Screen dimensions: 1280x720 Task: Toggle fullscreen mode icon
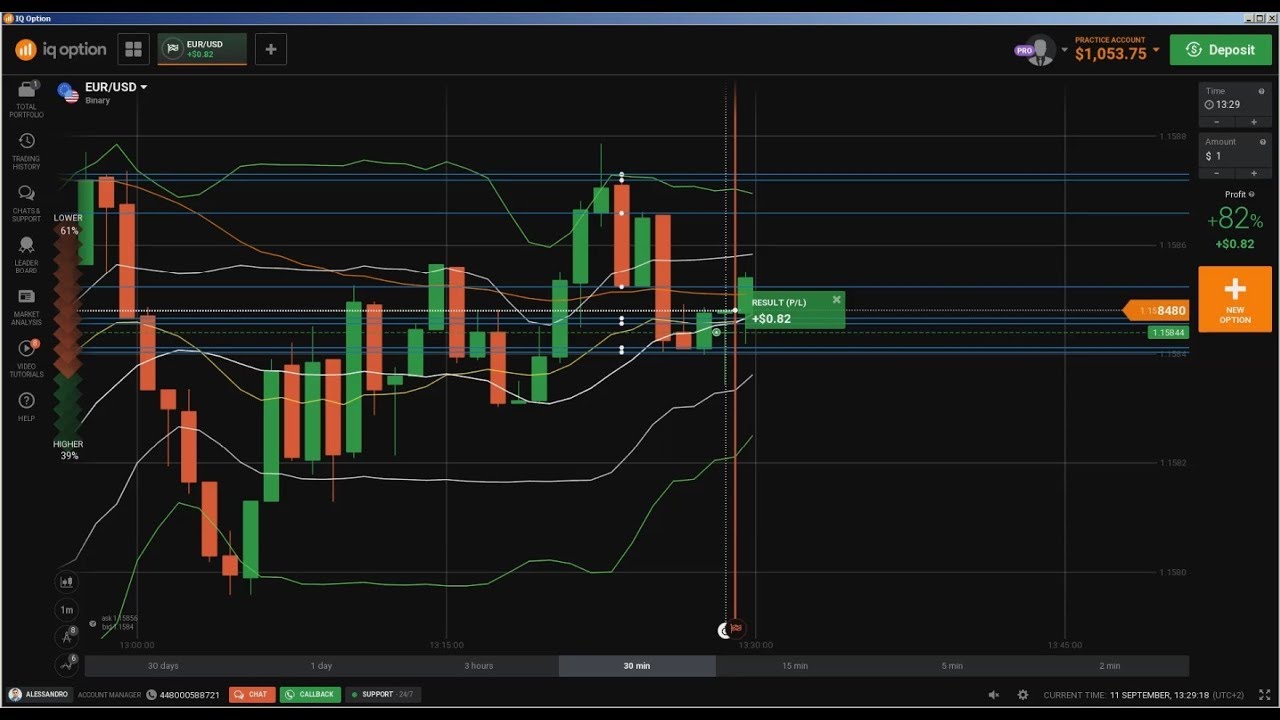coord(1265,694)
